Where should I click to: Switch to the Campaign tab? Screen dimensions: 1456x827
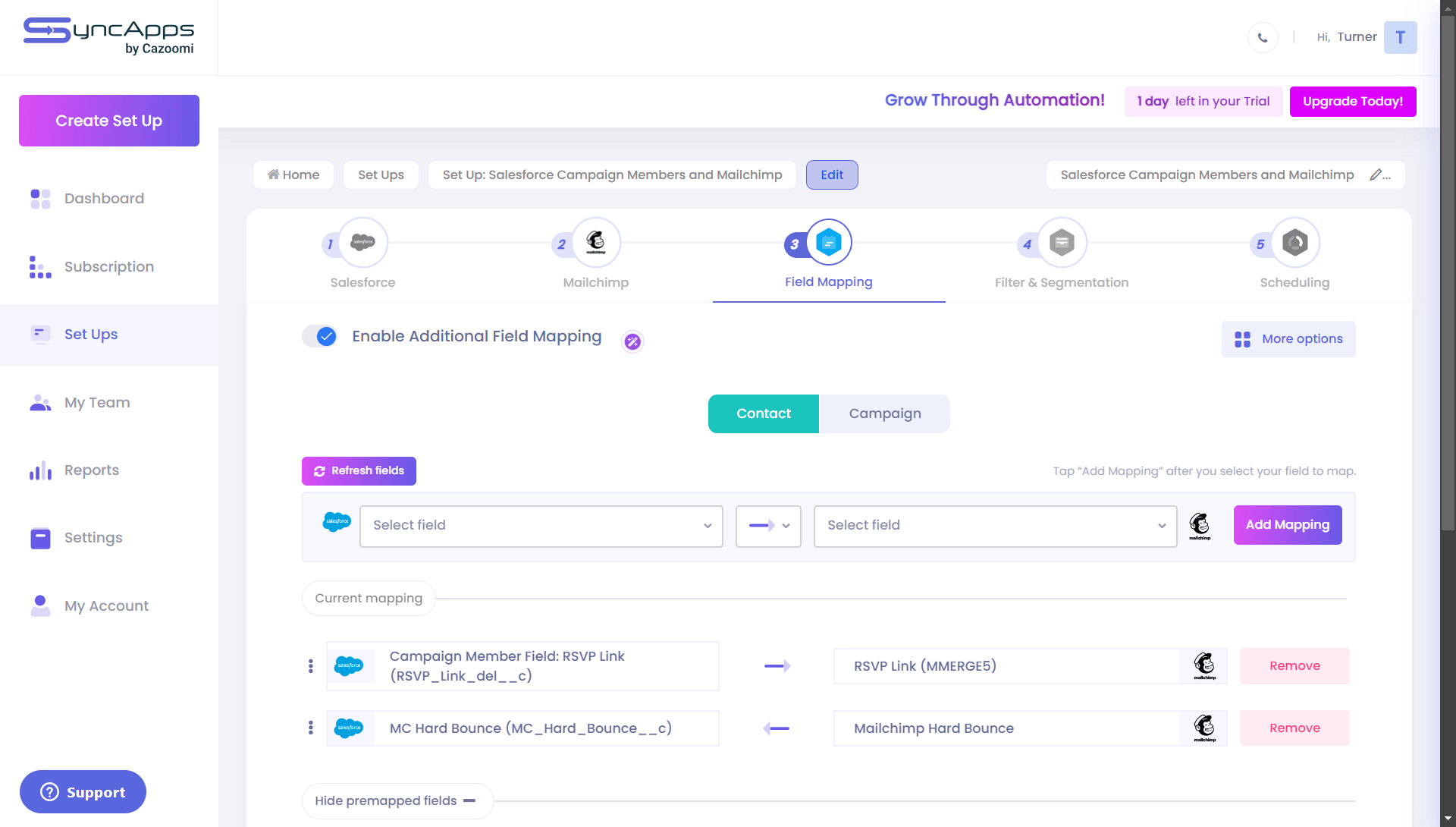tap(885, 414)
